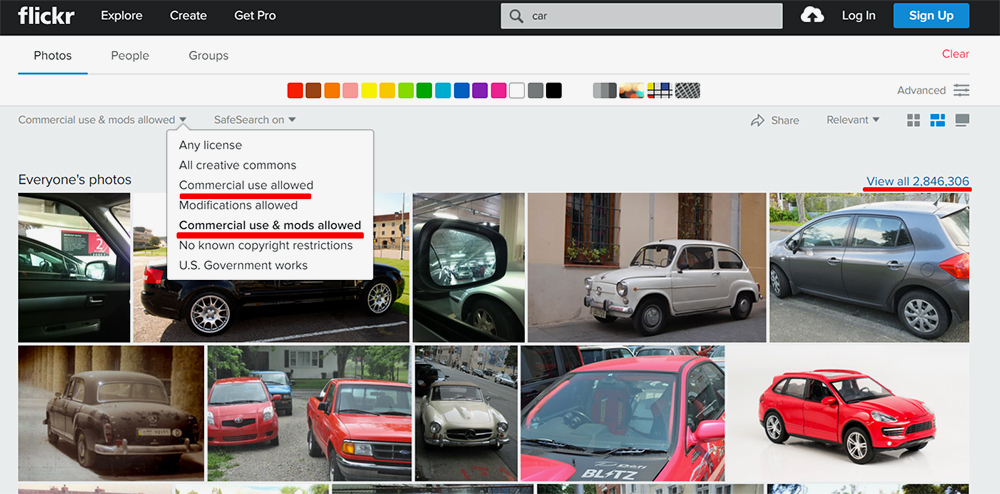This screenshot has height=494, width=1000.
Task: Pick the gray color swatch
Action: 535,91
